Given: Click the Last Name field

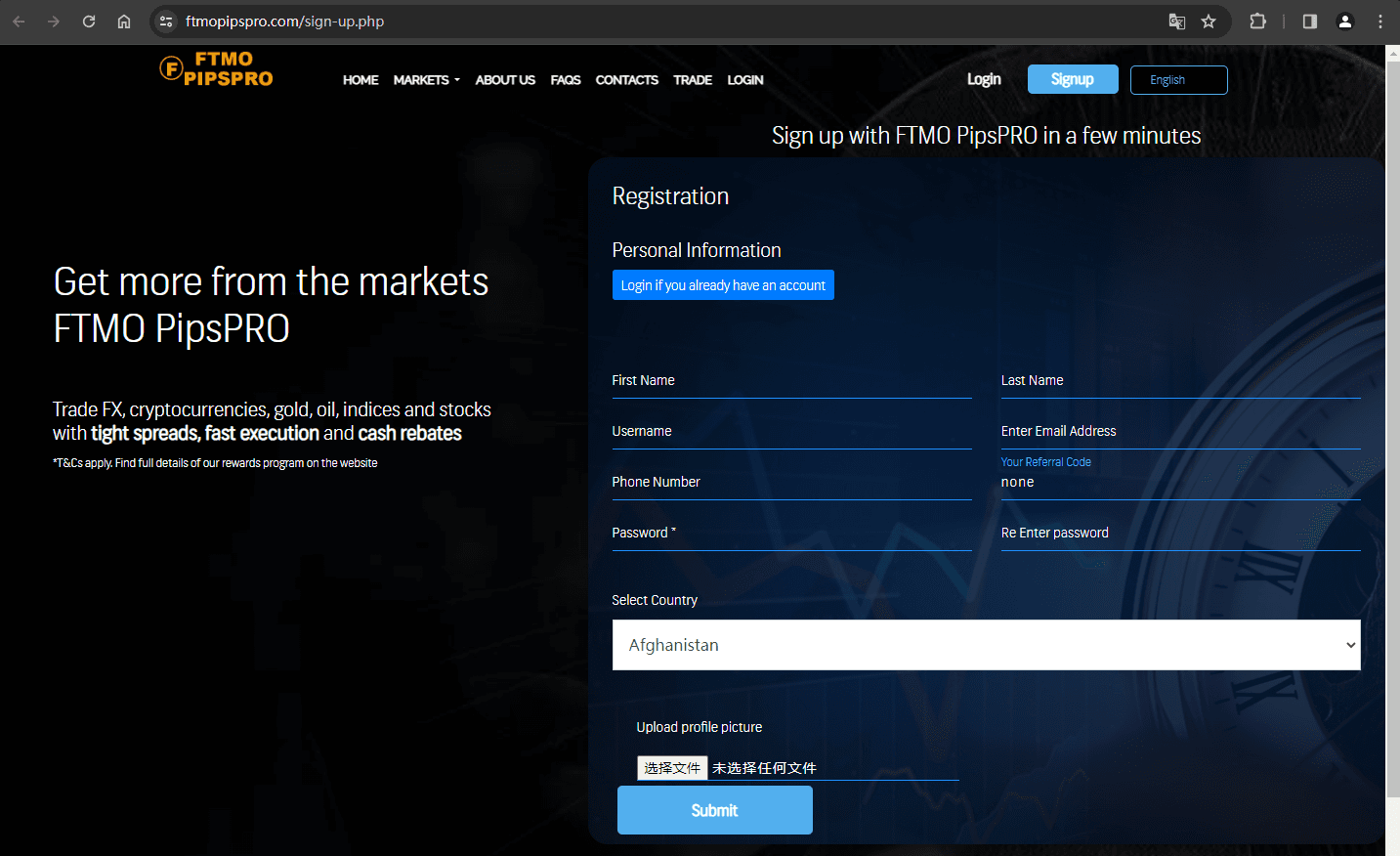Looking at the screenshot, I should tap(1180, 381).
